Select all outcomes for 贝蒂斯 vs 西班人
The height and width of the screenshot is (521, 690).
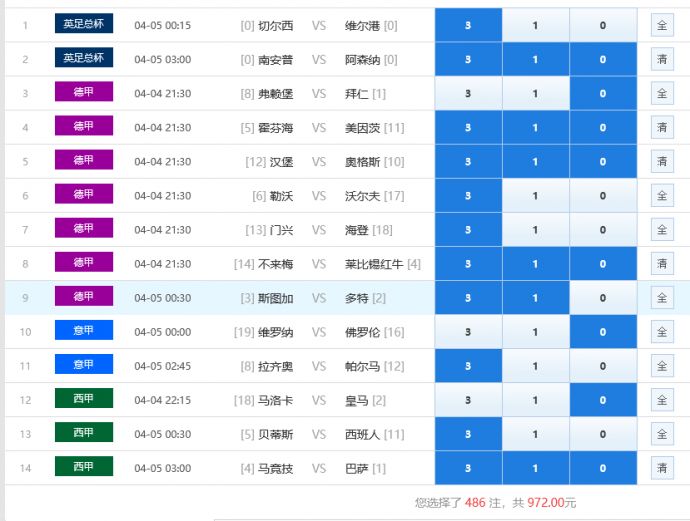[x=661, y=434]
